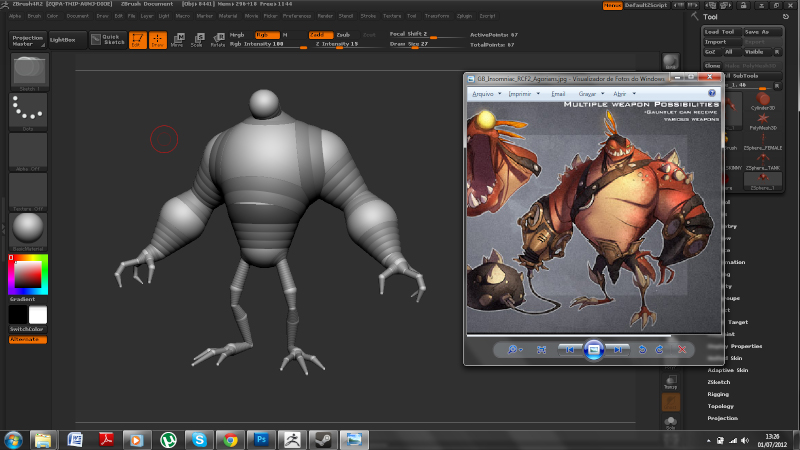Open the Preferences menu
The width and height of the screenshot is (800, 450).
297,16
